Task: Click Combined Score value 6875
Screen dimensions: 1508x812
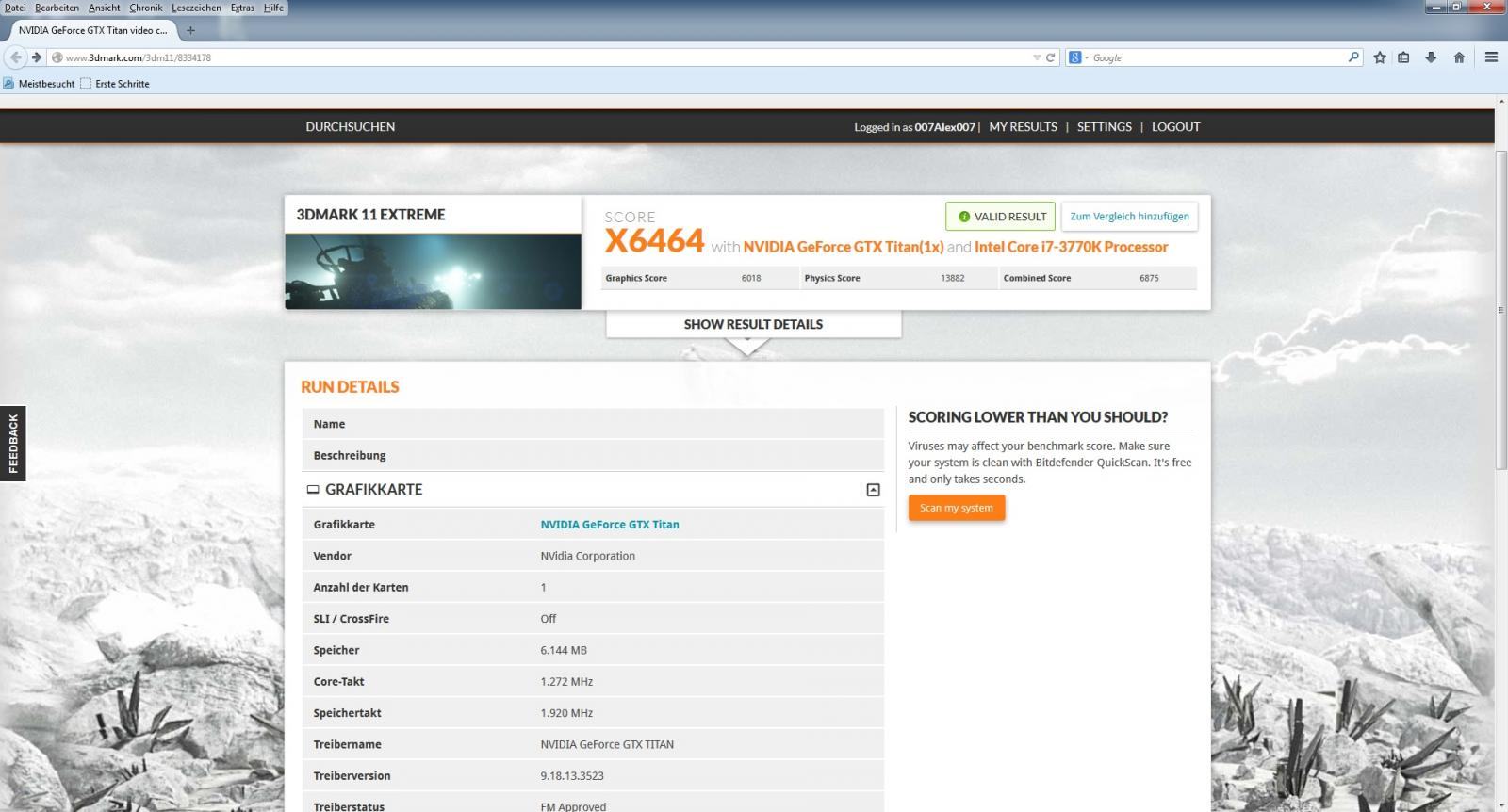Action: coord(1149,278)
